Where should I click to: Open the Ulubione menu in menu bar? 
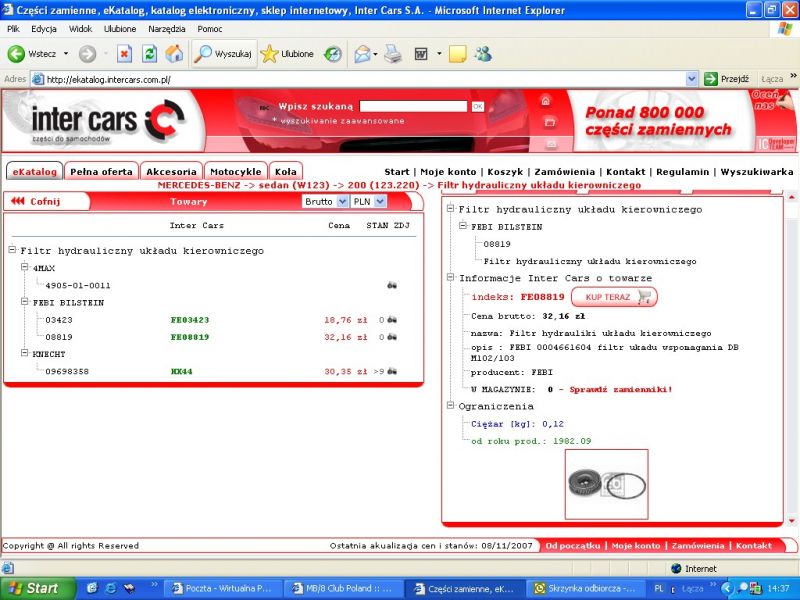click(120, 29)
